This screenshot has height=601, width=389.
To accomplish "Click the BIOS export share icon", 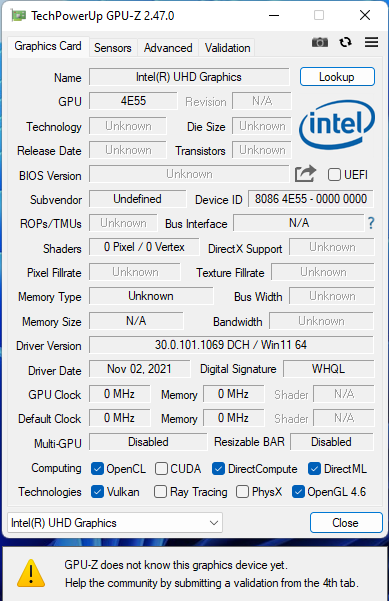I will (305, 174).
